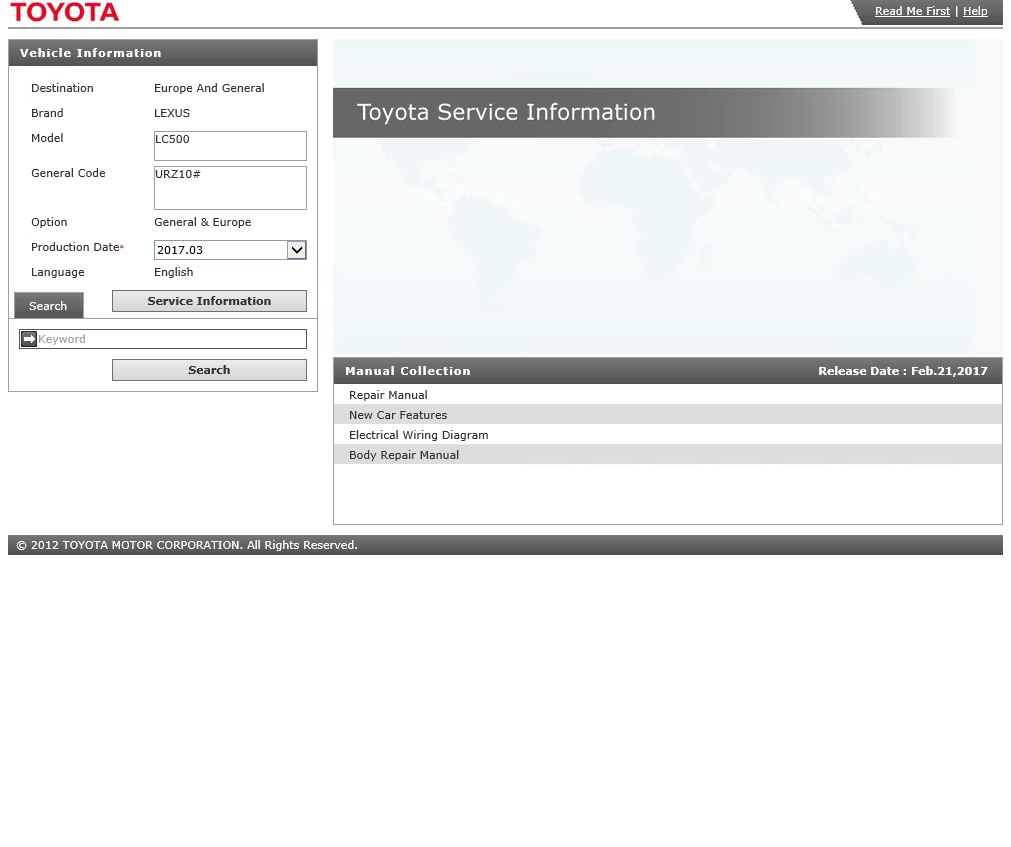Click the LEXUS brand value
Screen dimensions: 1011x847
172,113
